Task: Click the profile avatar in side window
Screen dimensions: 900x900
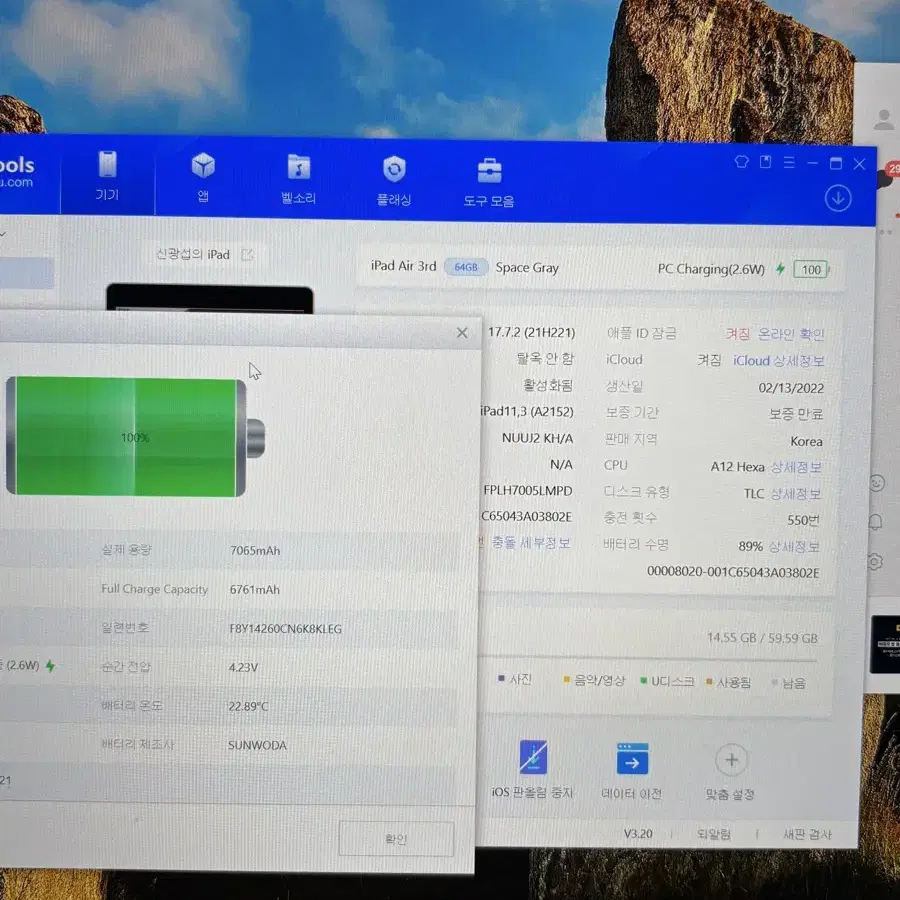Action: click(884, 119)
